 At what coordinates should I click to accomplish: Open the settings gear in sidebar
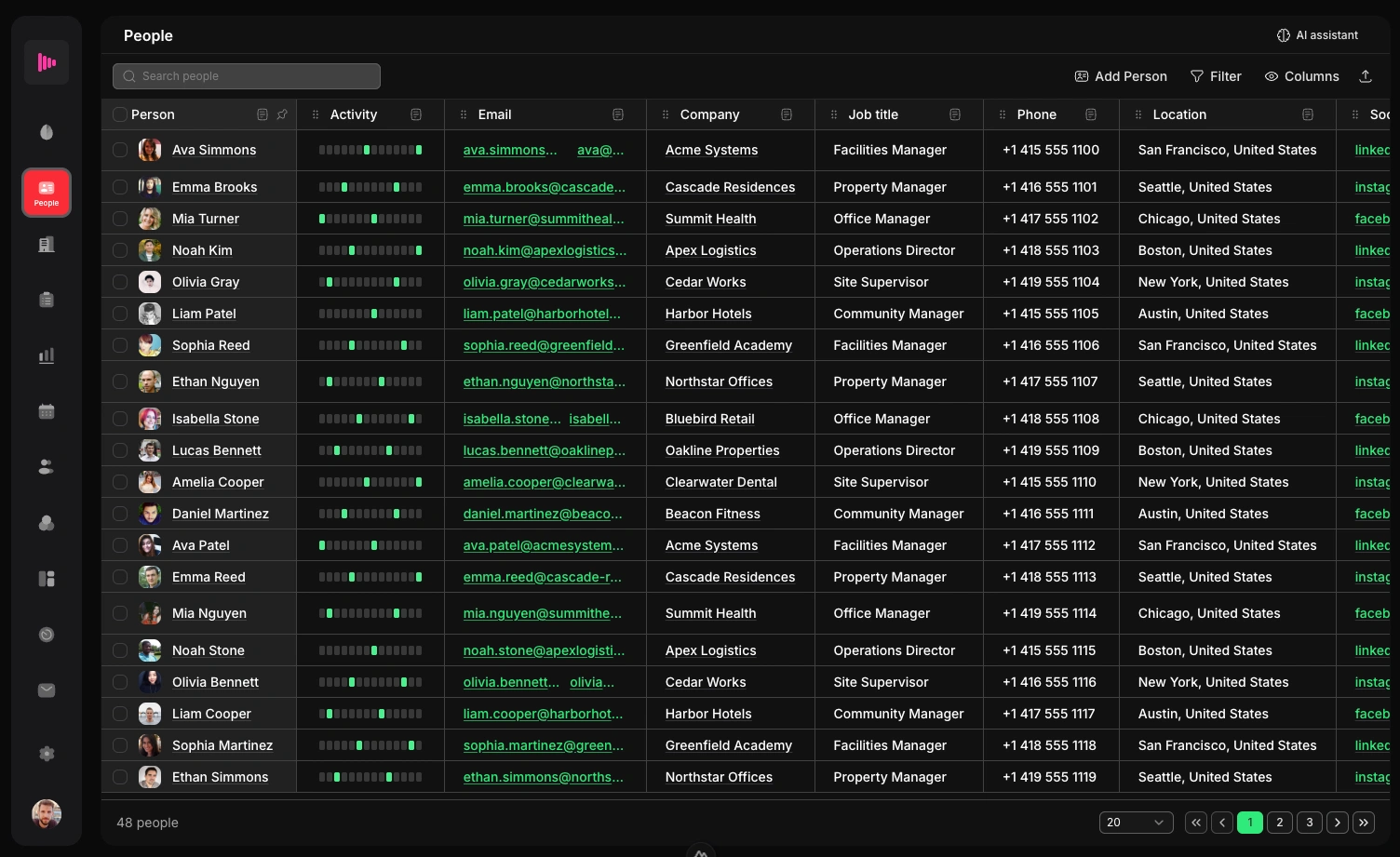[x=47, y=754]
